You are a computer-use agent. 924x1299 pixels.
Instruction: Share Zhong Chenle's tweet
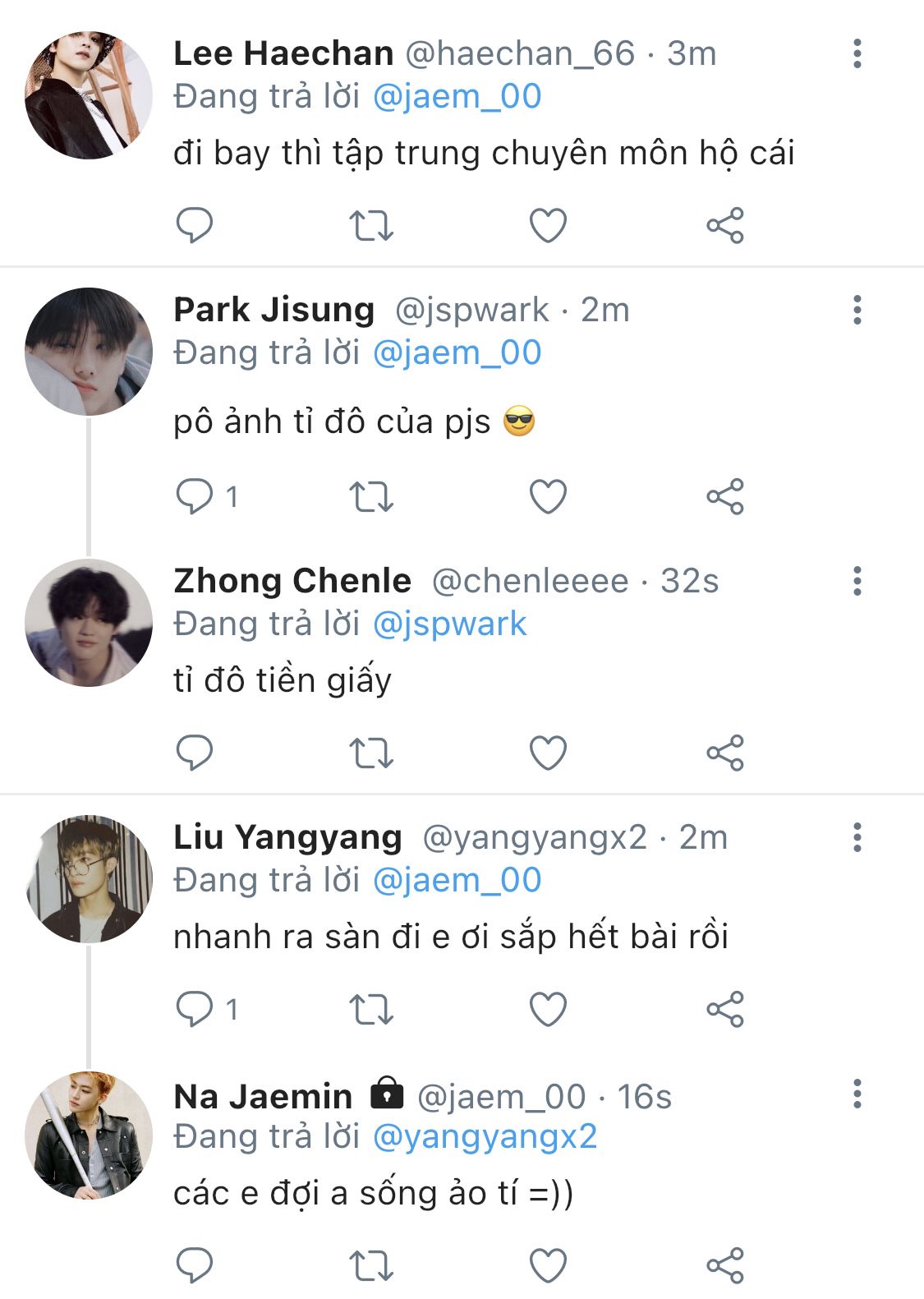[724, 753]
